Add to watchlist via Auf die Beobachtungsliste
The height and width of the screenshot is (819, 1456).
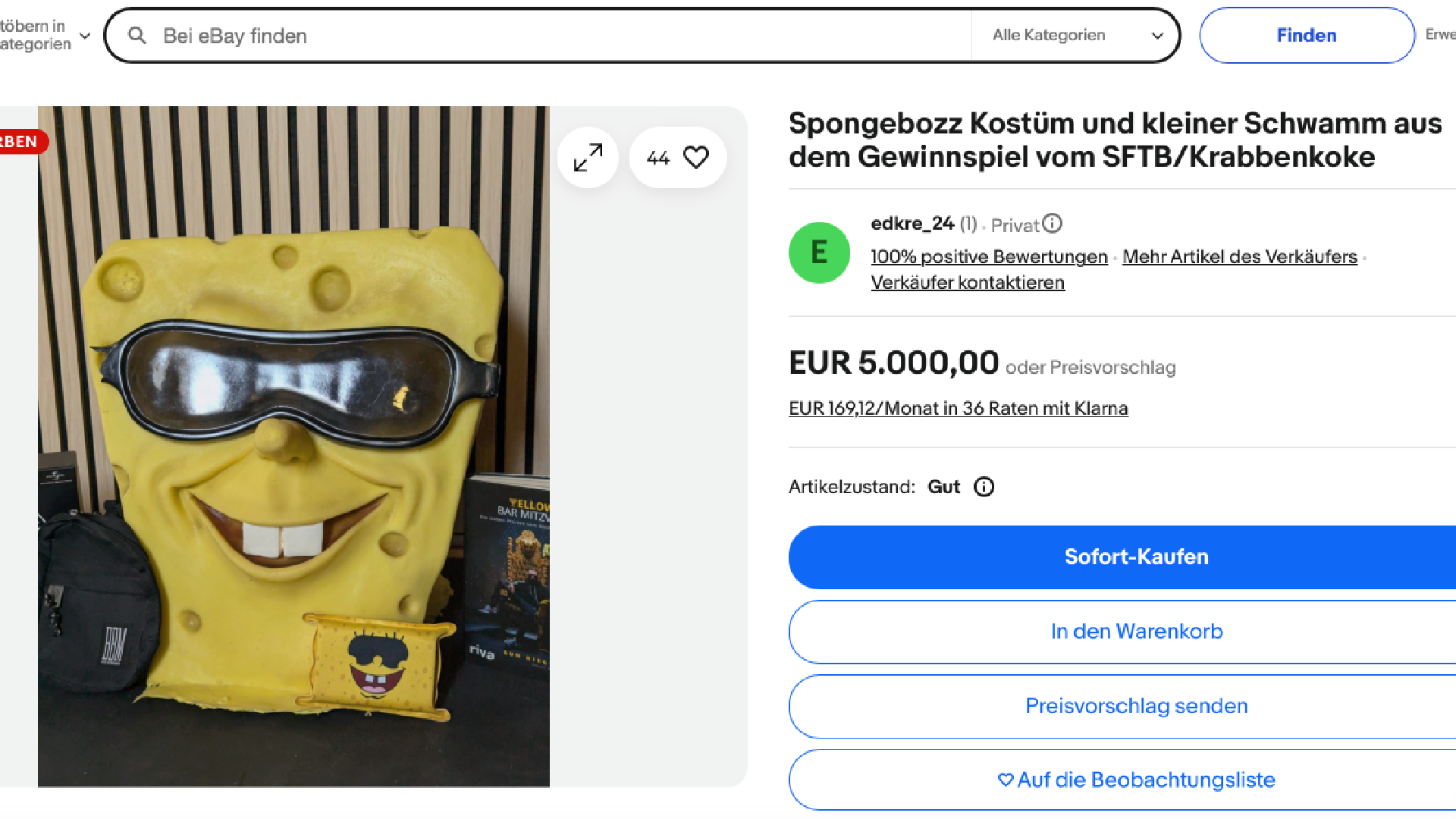click(1136, 780)
